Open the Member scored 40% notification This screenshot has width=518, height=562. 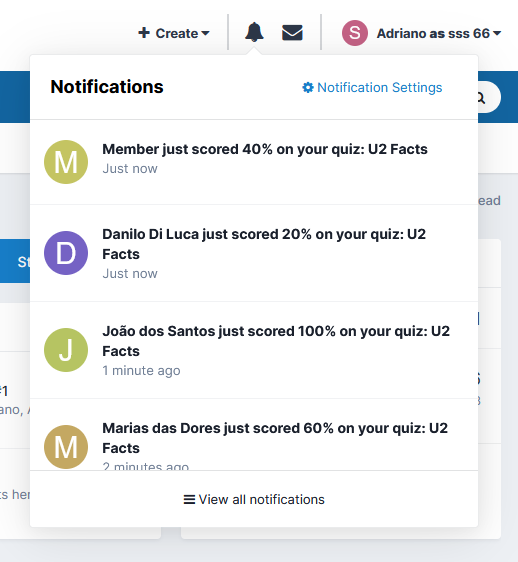254,162
